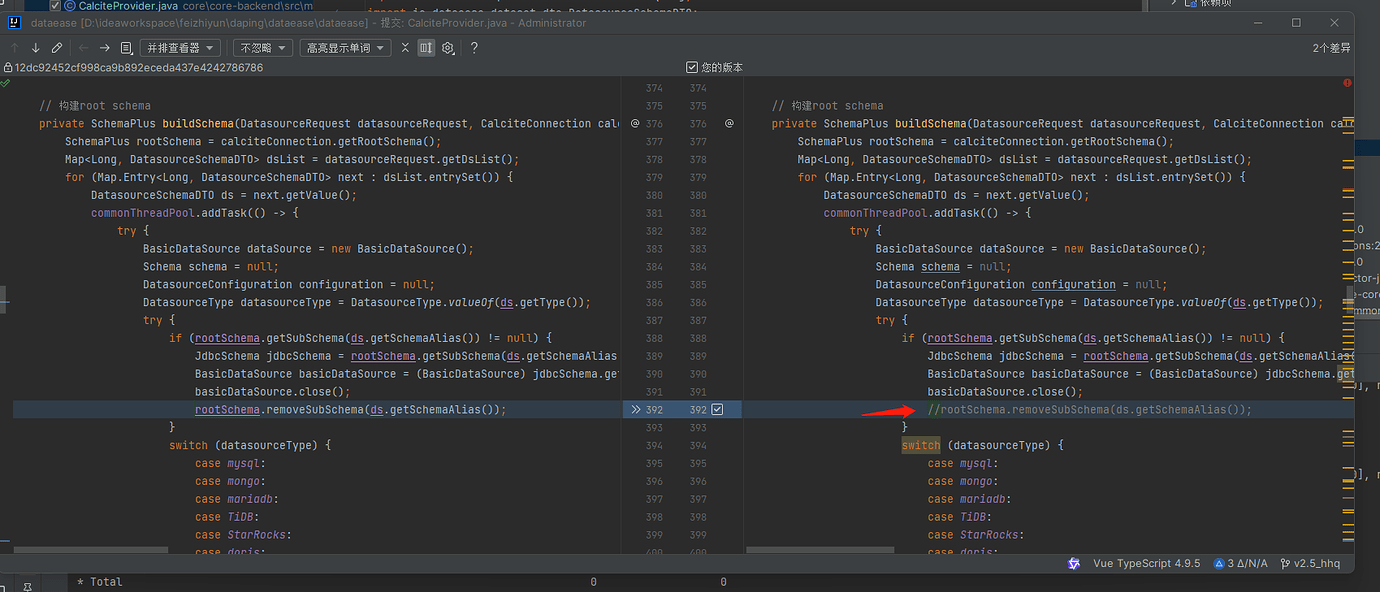Open git branch v2.5_hhq widget
The image size is (1380, 592).
[x=1309, y=564]
